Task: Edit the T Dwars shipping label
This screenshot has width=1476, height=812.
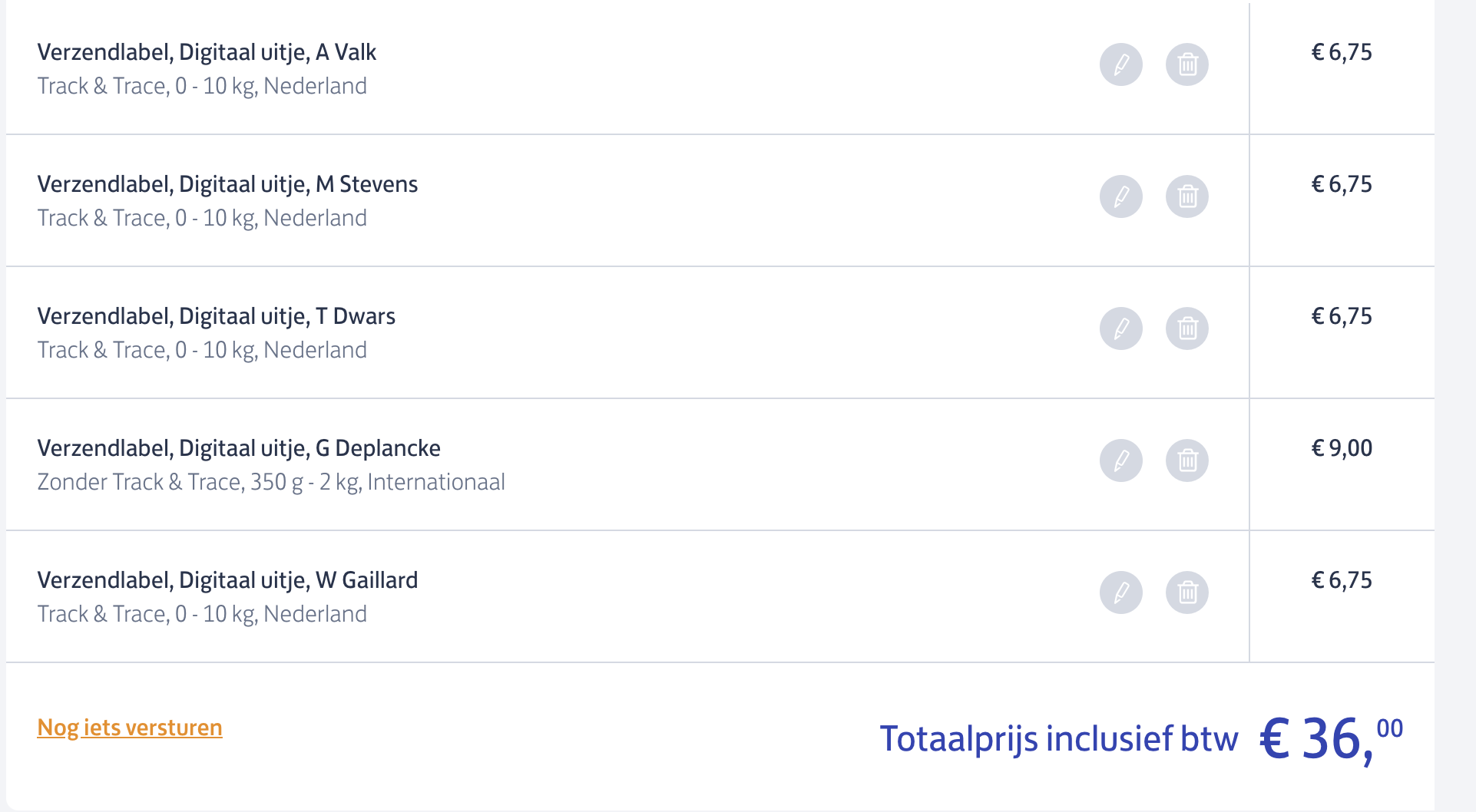Action: point(1121,328)
